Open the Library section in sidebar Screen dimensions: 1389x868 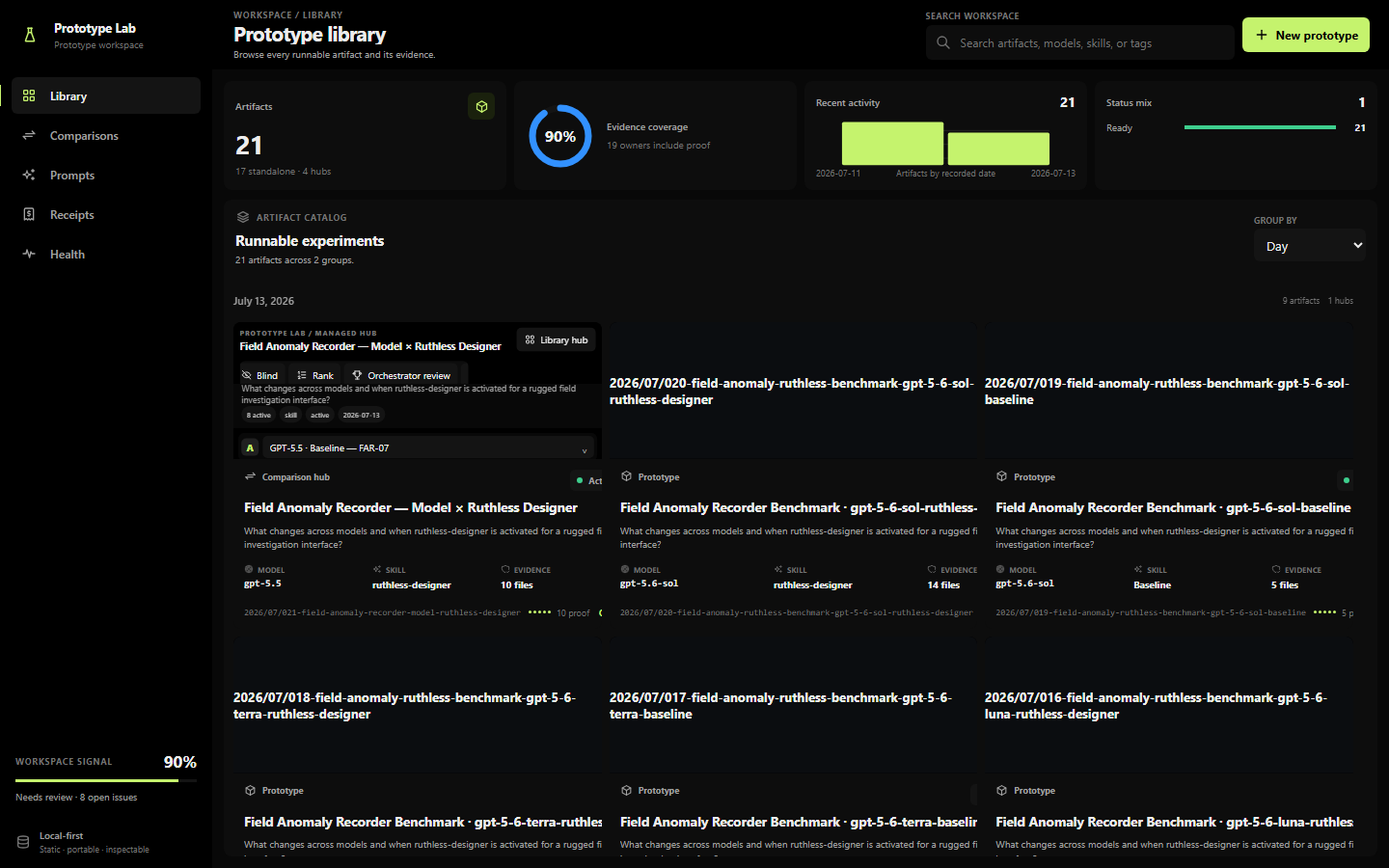pos(106,95)
